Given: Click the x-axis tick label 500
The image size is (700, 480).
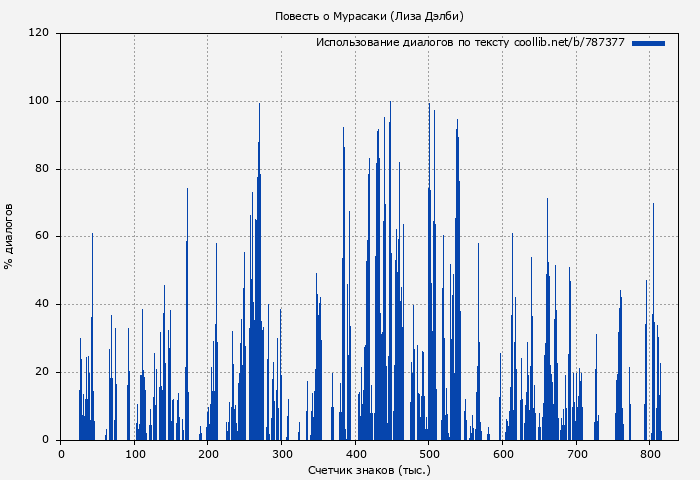Looking at the screenshot, I should coord(429,454).
